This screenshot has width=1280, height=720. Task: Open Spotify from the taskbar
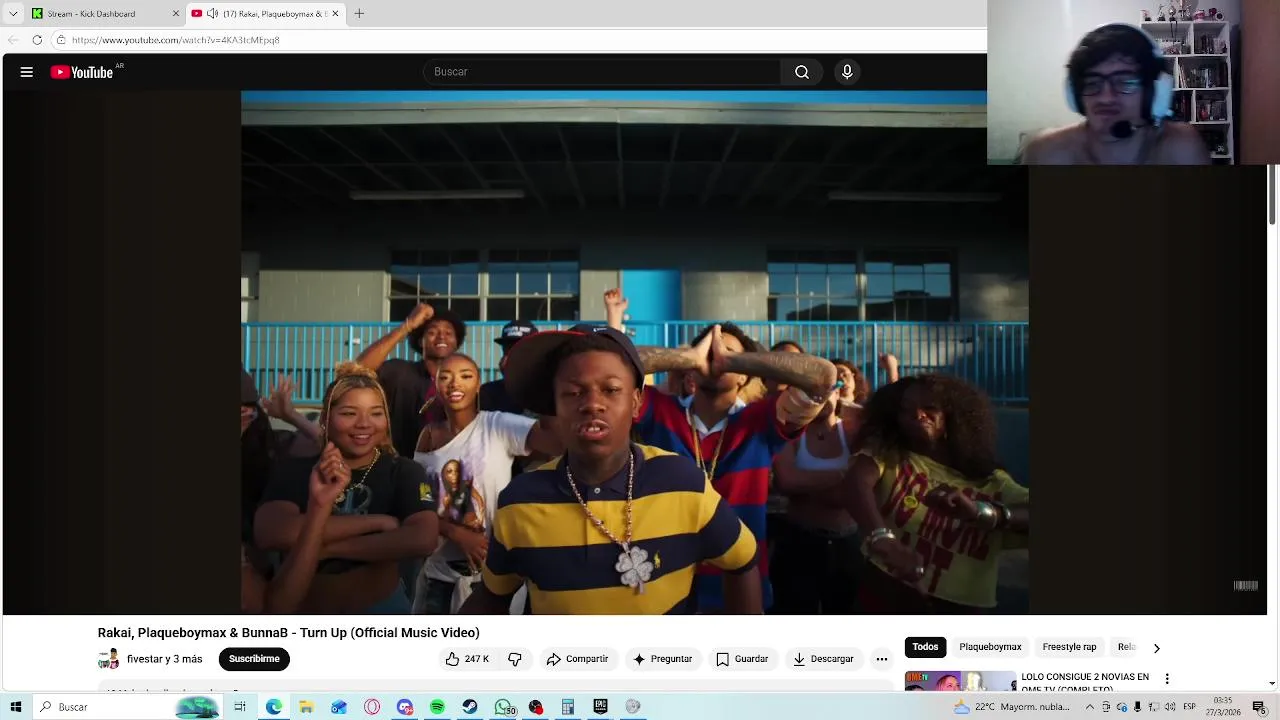point(437,707)
